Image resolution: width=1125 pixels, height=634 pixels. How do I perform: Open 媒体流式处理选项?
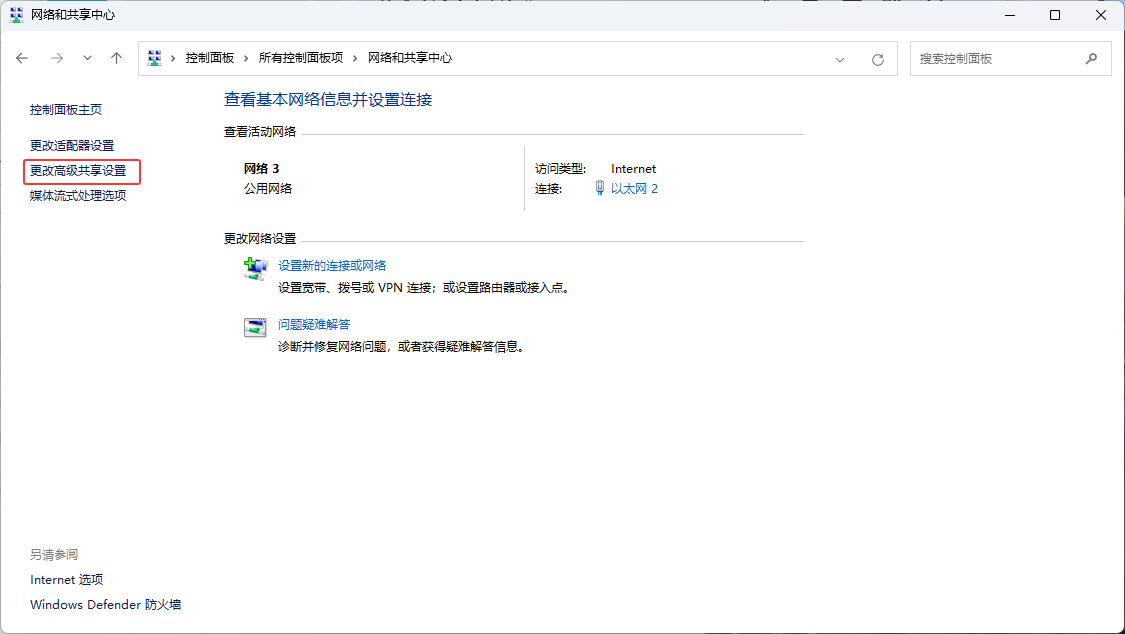click(x=79, y=195)
